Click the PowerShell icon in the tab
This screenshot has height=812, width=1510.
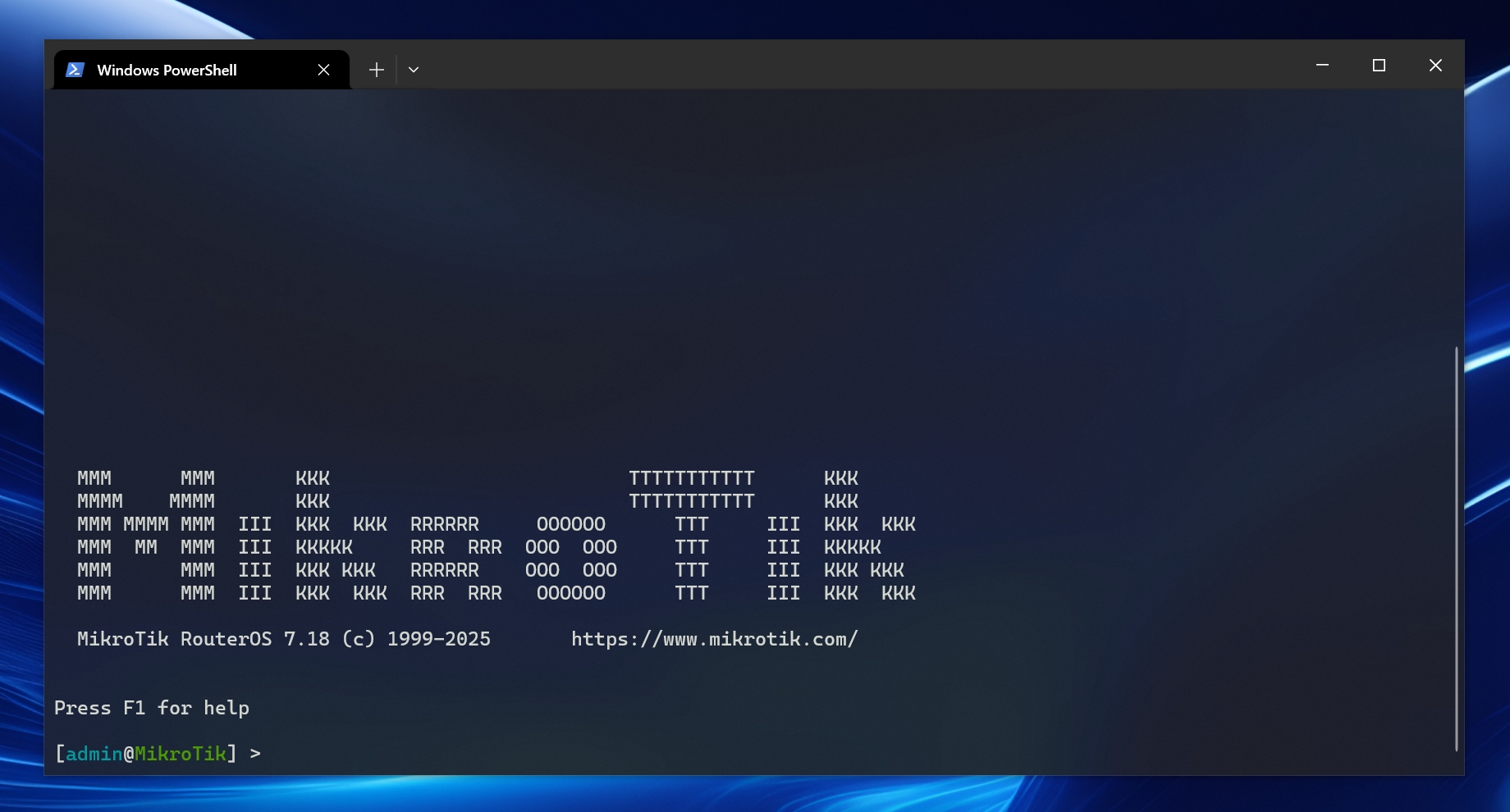pos(75,70)
